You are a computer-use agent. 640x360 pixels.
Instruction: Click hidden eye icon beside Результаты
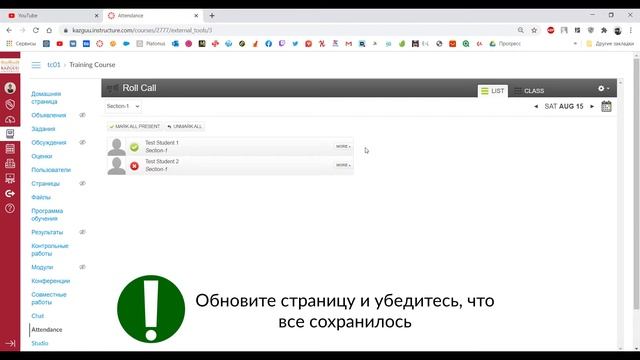(82, 232)
